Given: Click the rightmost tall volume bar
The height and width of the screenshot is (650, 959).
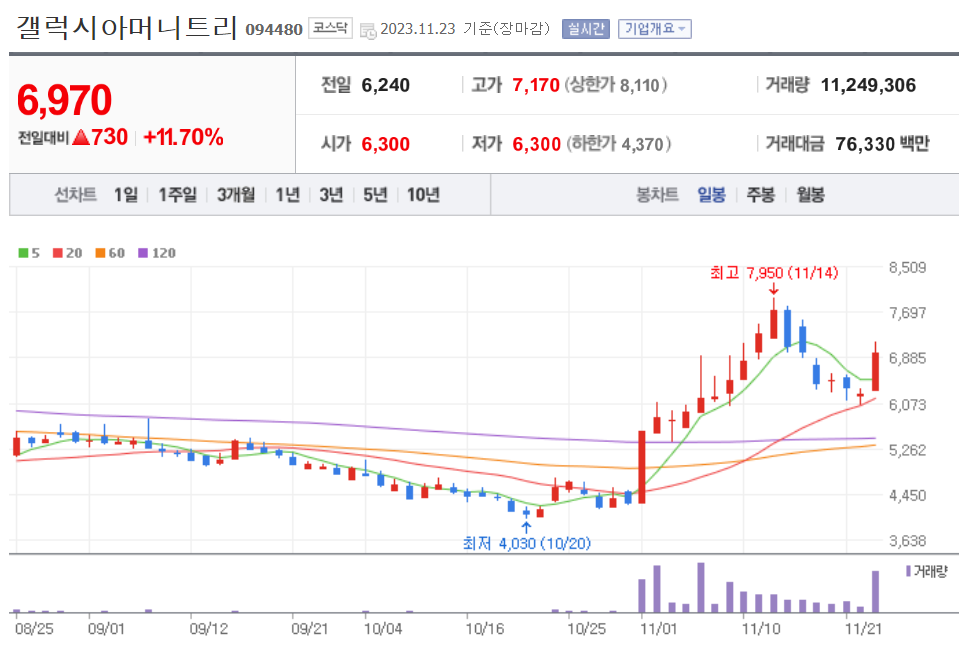Looking at the screenshot, I should click(x=875, y=591).
